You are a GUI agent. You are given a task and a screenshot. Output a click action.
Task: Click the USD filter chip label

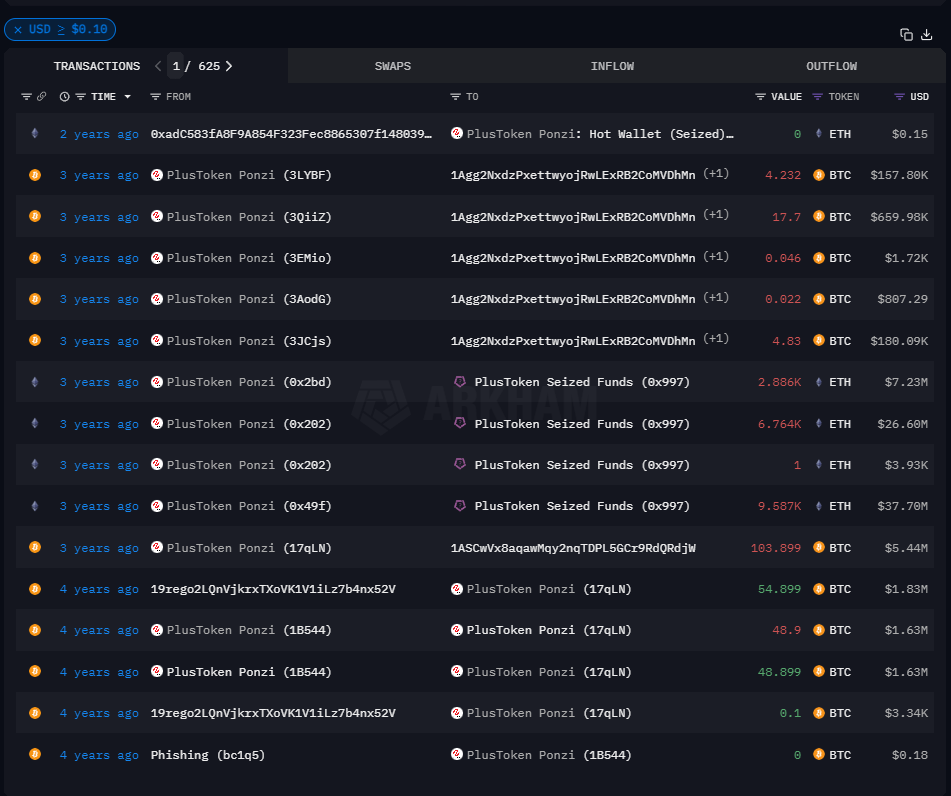pyautogui.click(x=68, y=29)
